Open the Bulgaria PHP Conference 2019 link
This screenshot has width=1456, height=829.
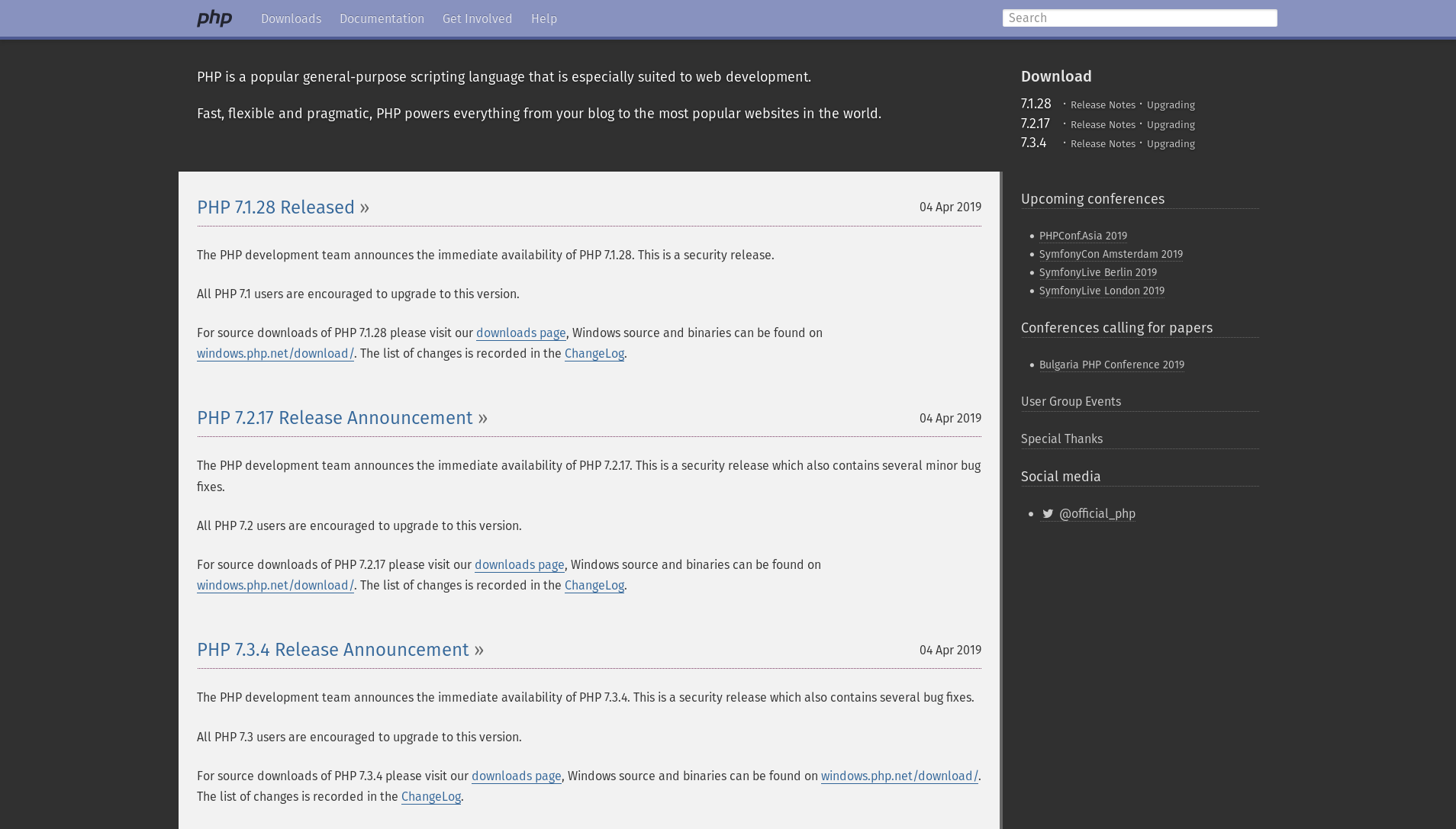point(1111,365)
